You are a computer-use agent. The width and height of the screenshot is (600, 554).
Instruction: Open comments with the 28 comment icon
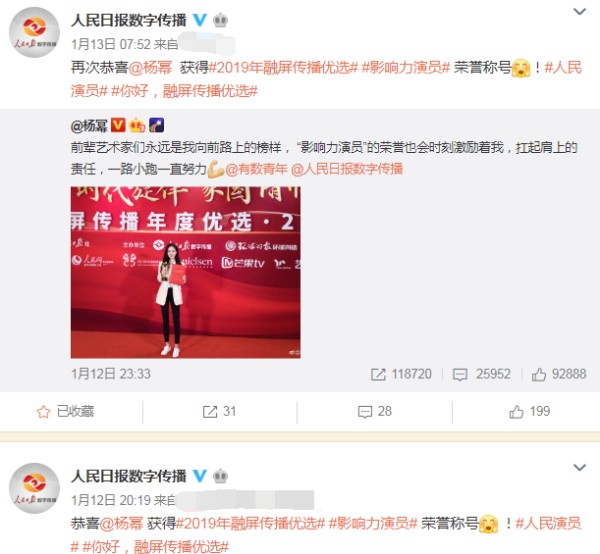point(375,412)
